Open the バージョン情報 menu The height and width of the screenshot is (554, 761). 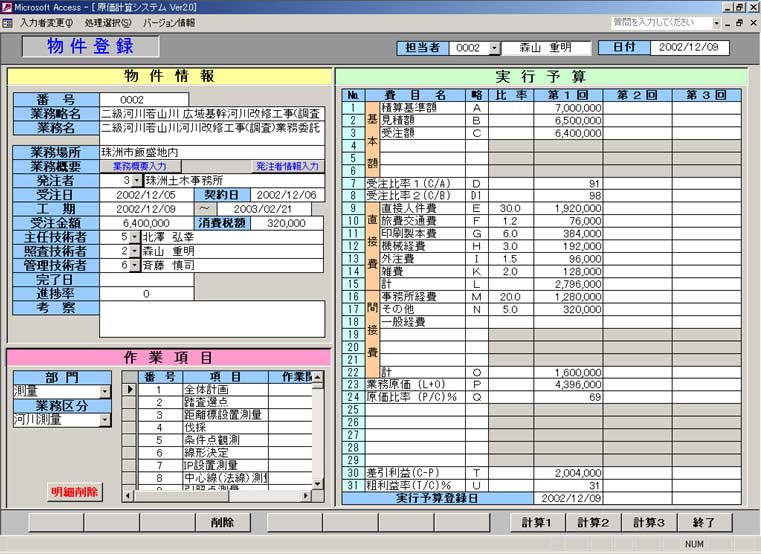[x=170, y=22]
